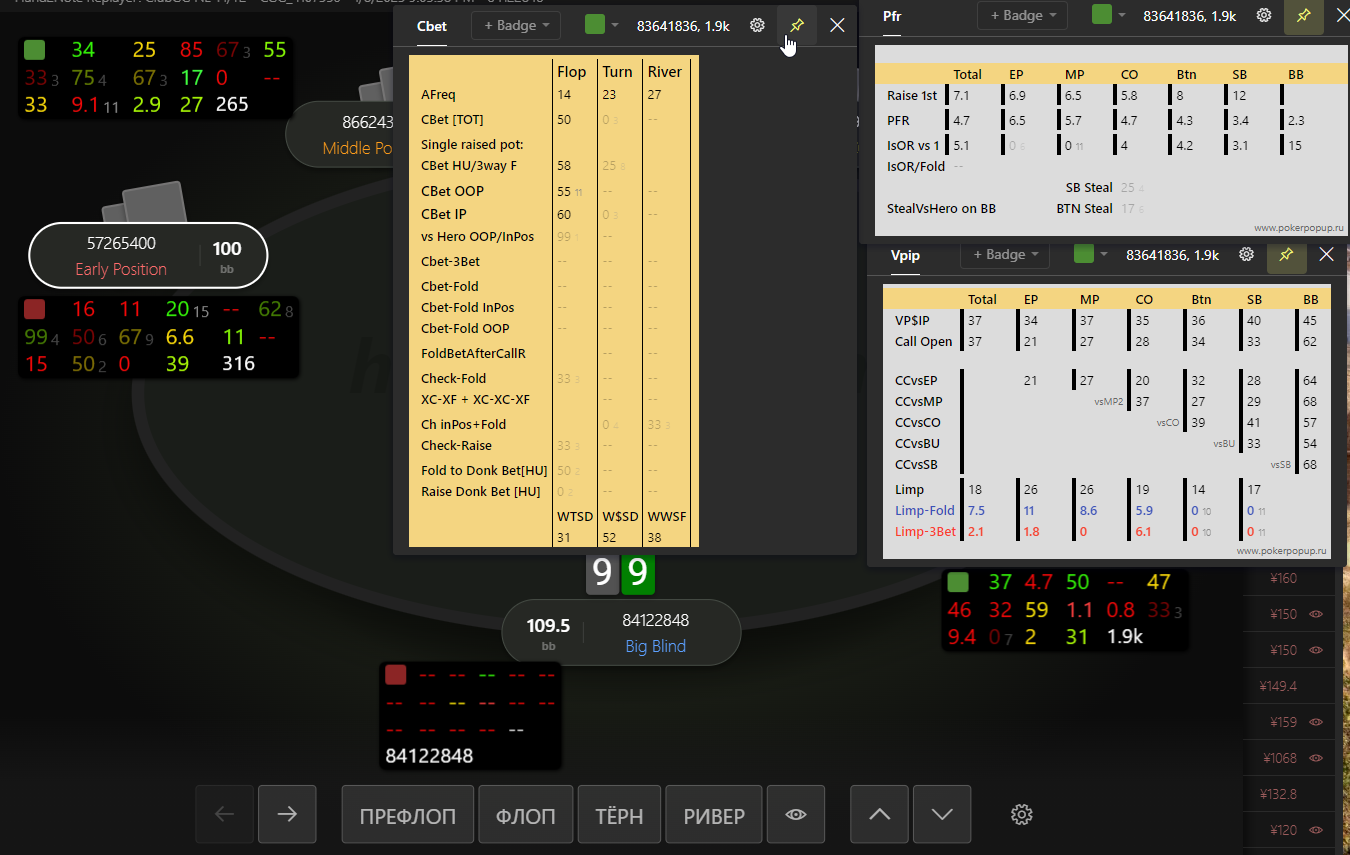Open settings gear in Cbet popup

[x=757, y=25]
